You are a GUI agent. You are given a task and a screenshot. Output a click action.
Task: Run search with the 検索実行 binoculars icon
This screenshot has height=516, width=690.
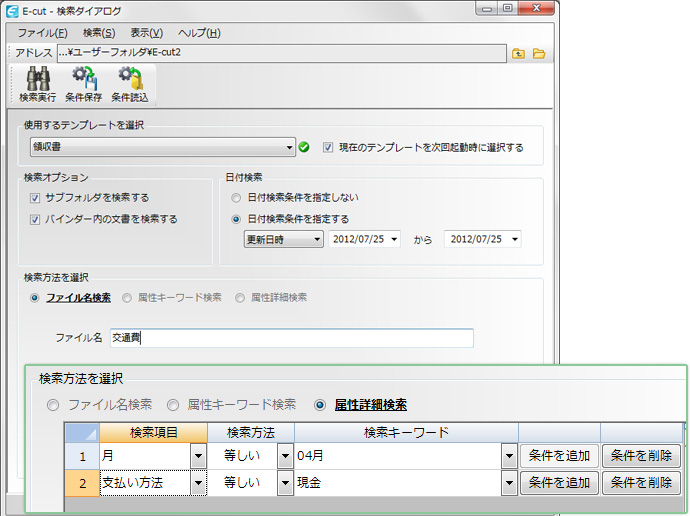click(38, 84)
